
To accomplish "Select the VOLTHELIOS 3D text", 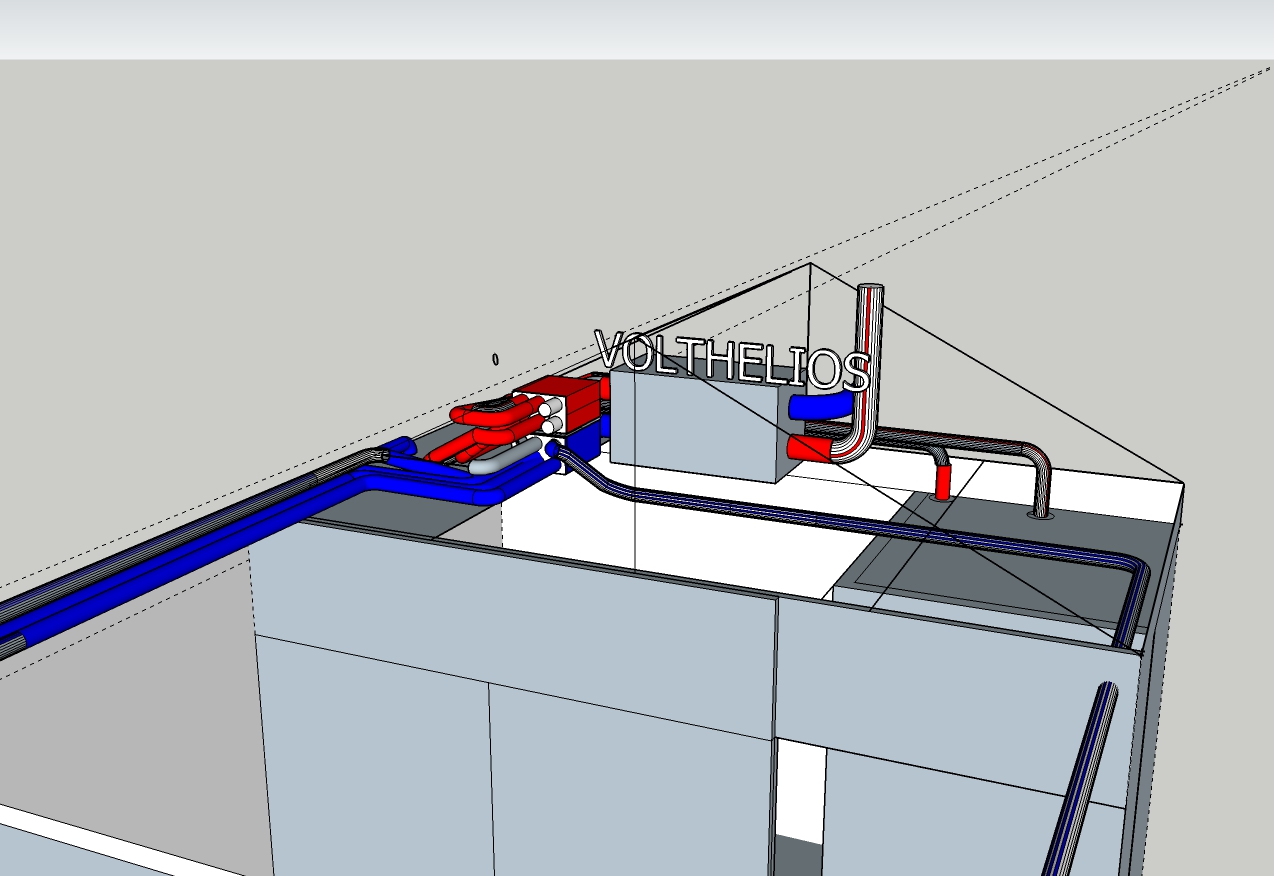I will (x=731, y=361).
